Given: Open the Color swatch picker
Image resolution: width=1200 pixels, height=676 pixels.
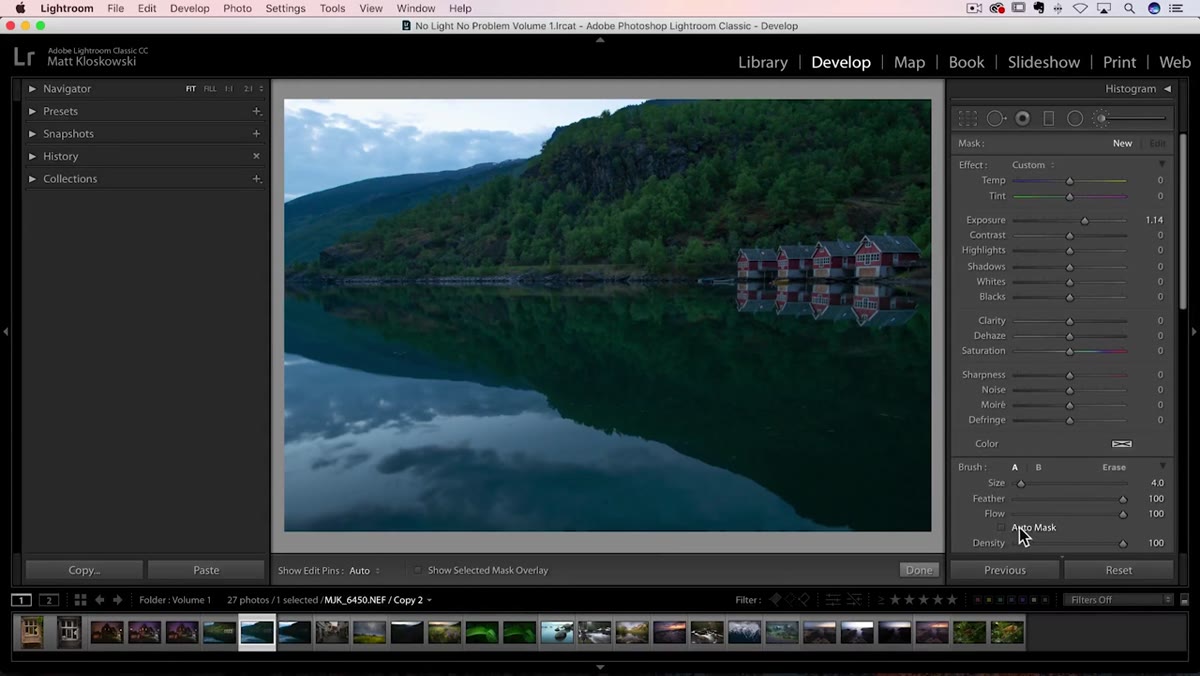Looking at the screenshot, I should (1122, 444).
